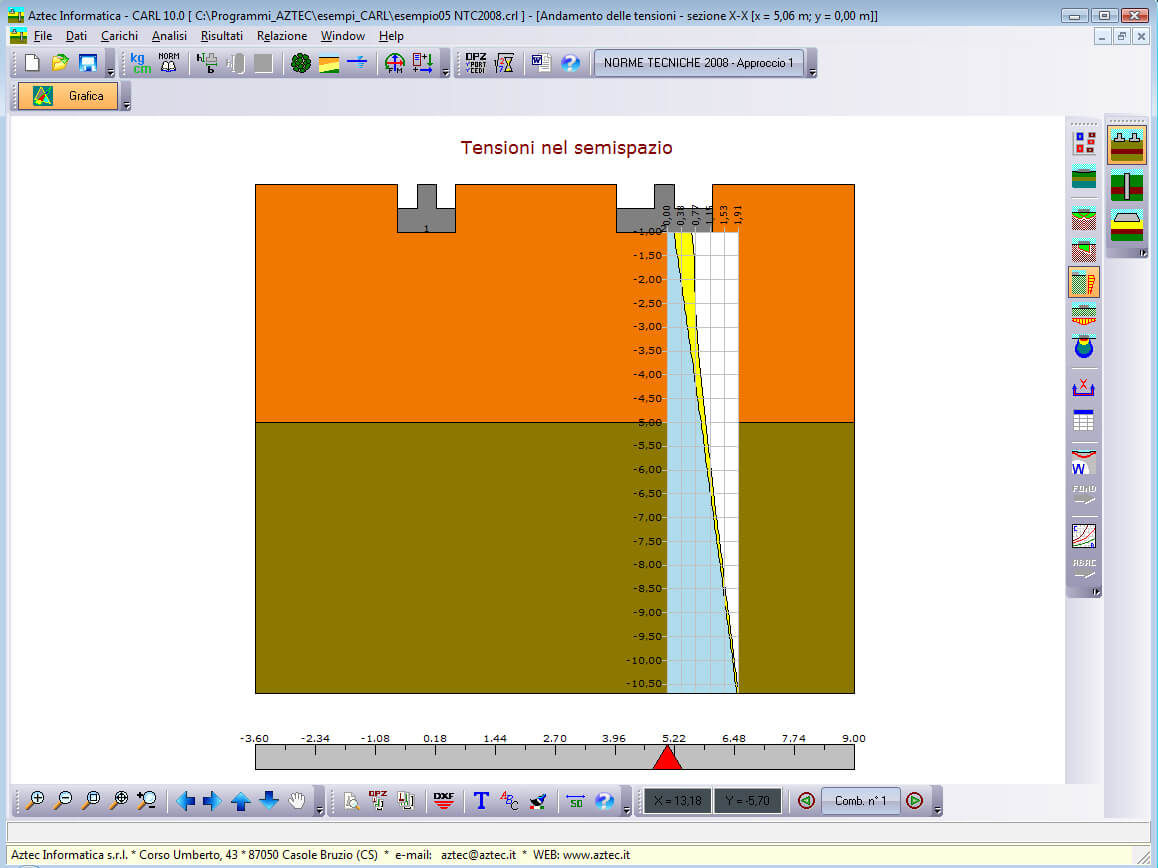The height and width of the screenshot is (868, 1158).
Task: Click the DXF export icon
Action: (444, 800)
